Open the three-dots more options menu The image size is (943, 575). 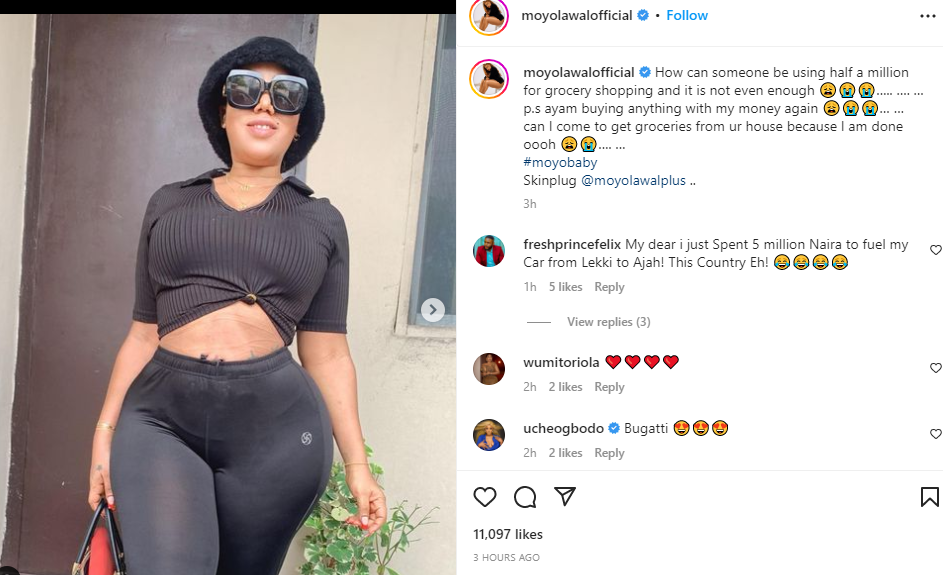click(x=927, y=16)
